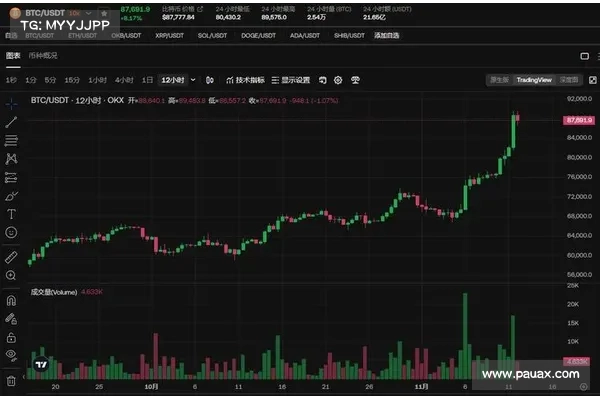The width and height of the screenshot is (600, 400).
Task: Open time axis settings gear at bottom right
Action: click(x=584, y=387)
